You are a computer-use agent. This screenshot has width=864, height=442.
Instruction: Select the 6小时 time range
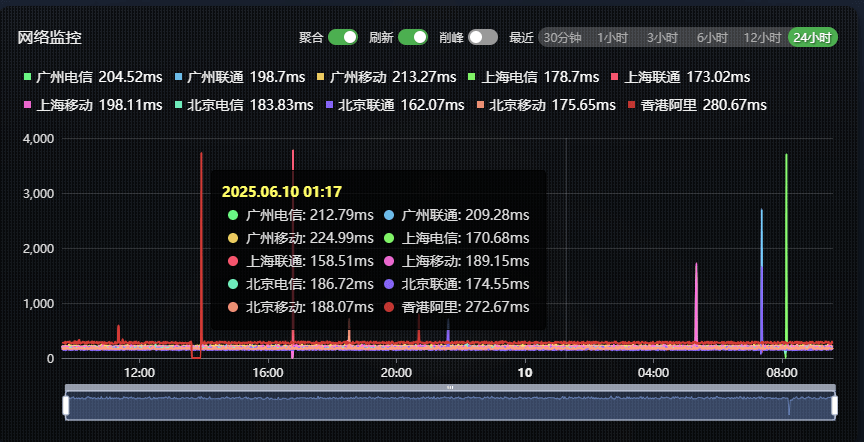click(712, 38)
